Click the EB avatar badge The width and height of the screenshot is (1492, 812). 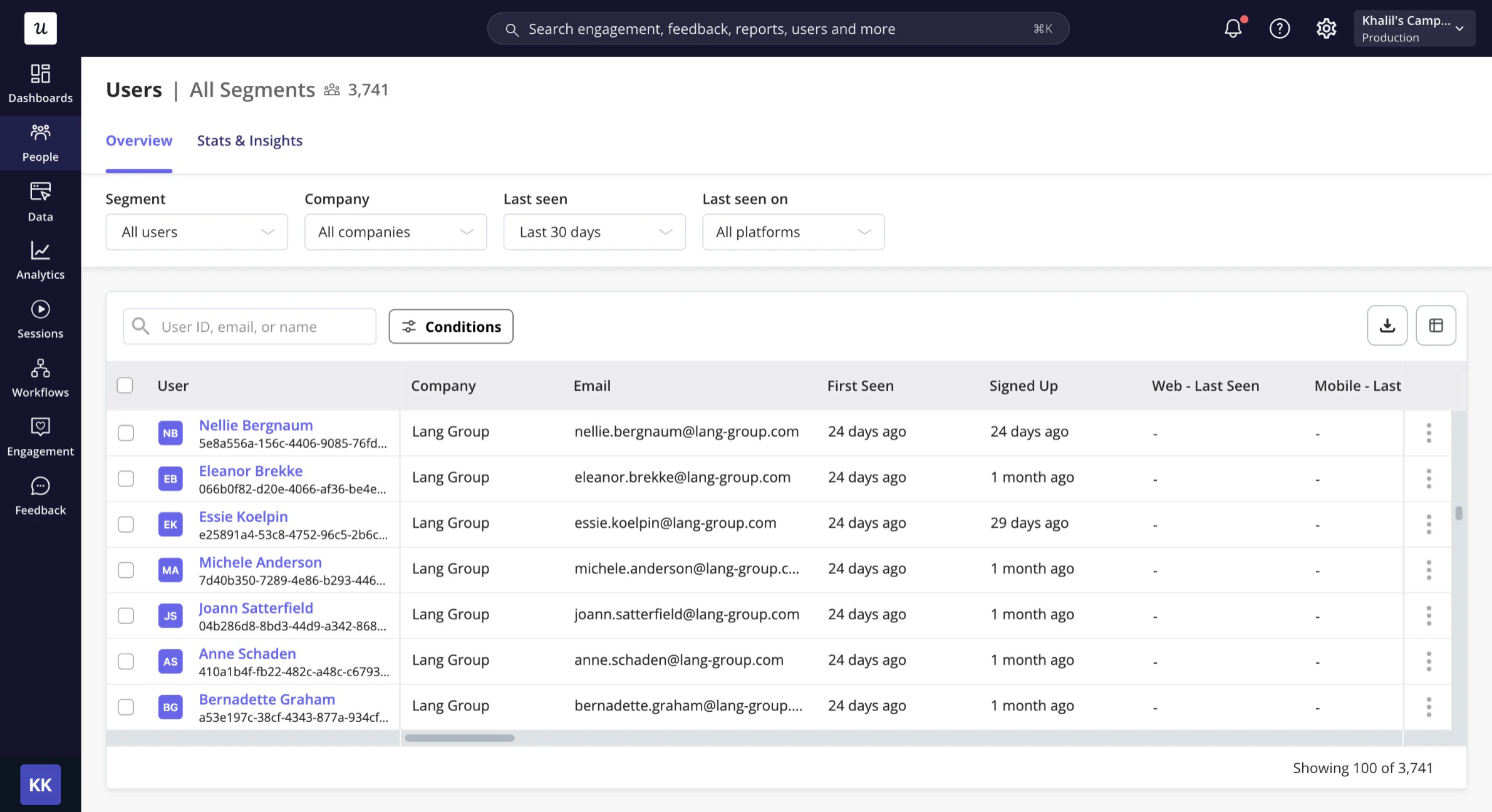[x=170, y=478]
